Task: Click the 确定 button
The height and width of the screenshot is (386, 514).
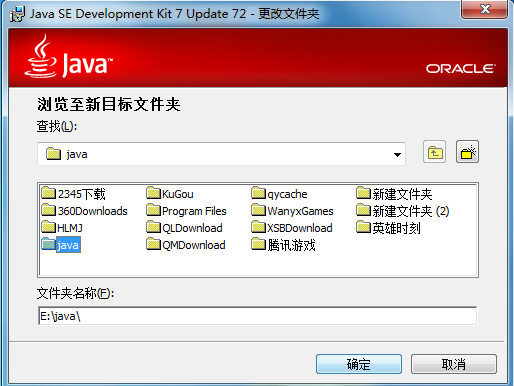Action: coord(359,364)
